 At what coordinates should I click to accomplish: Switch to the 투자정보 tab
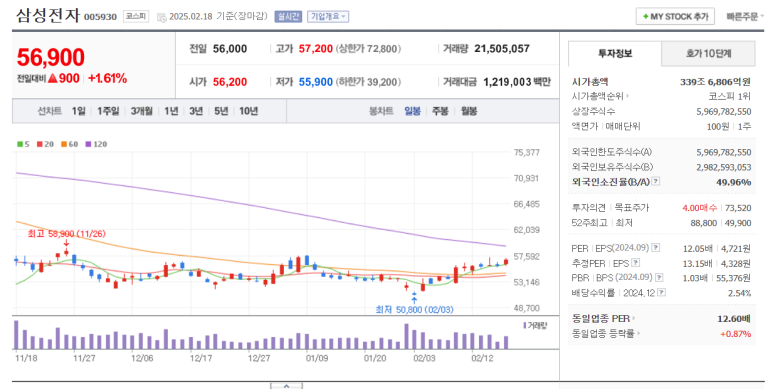(x=615, y=53)
